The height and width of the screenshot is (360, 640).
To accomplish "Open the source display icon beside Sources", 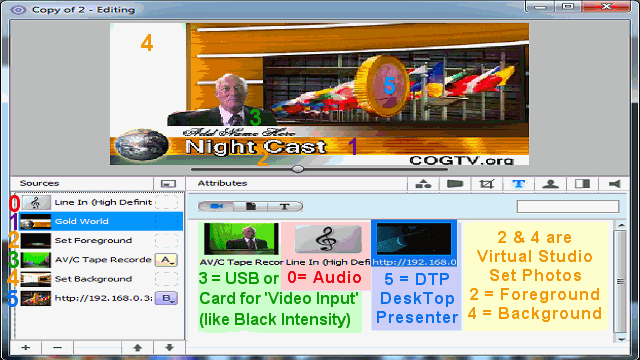I will [x=168, y=184].
